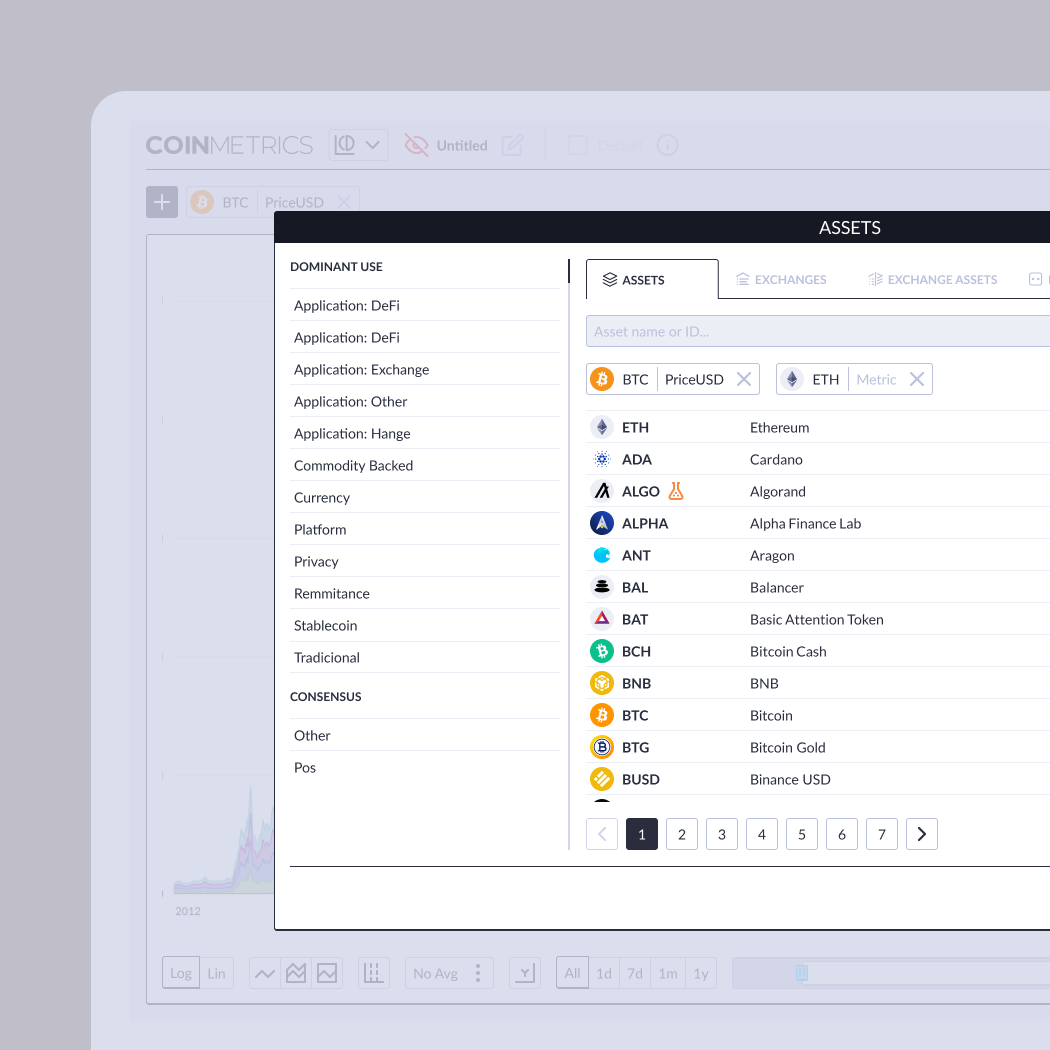Image resolution: width=1050 pixels, height=1050 pixels.
Task: Click the experimental flask icon beside ALGO
Action: point(676,491)
